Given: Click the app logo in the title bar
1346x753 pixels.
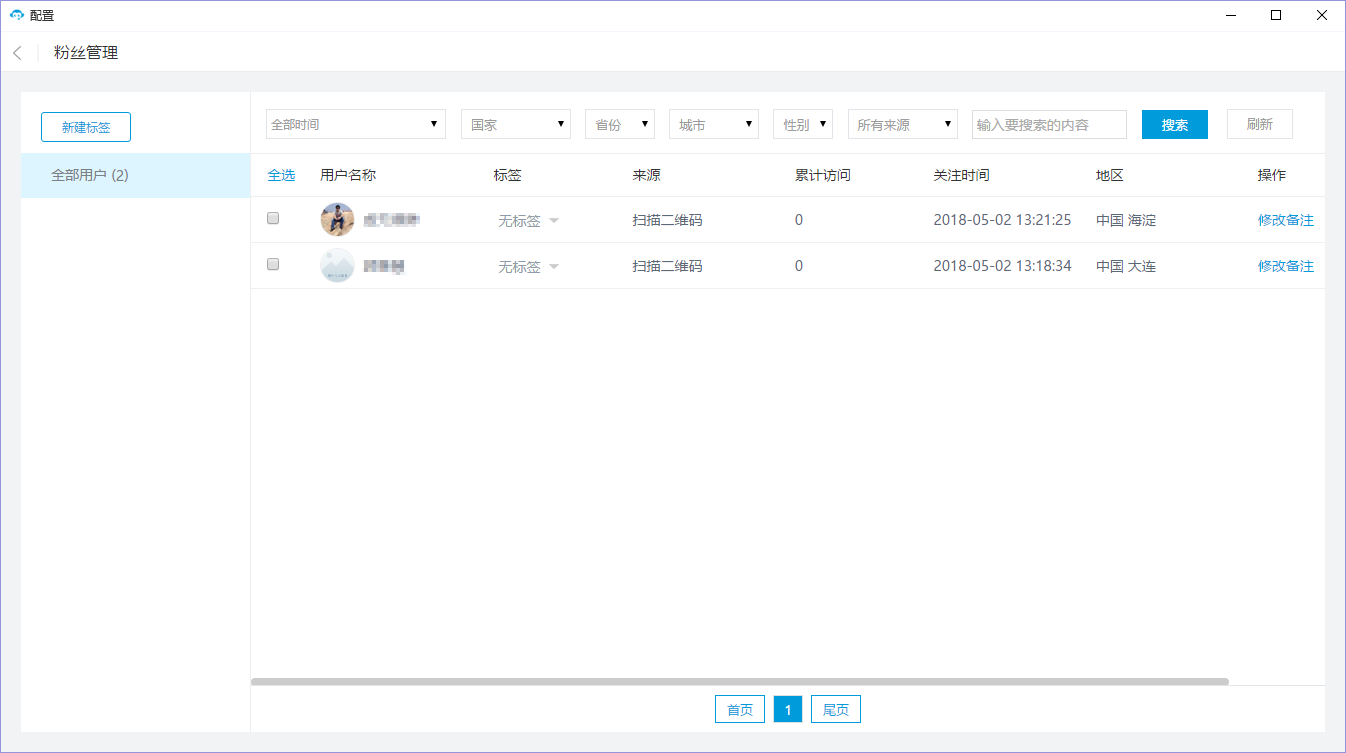Looking at the screenshot, I should (x=16, y=15).
